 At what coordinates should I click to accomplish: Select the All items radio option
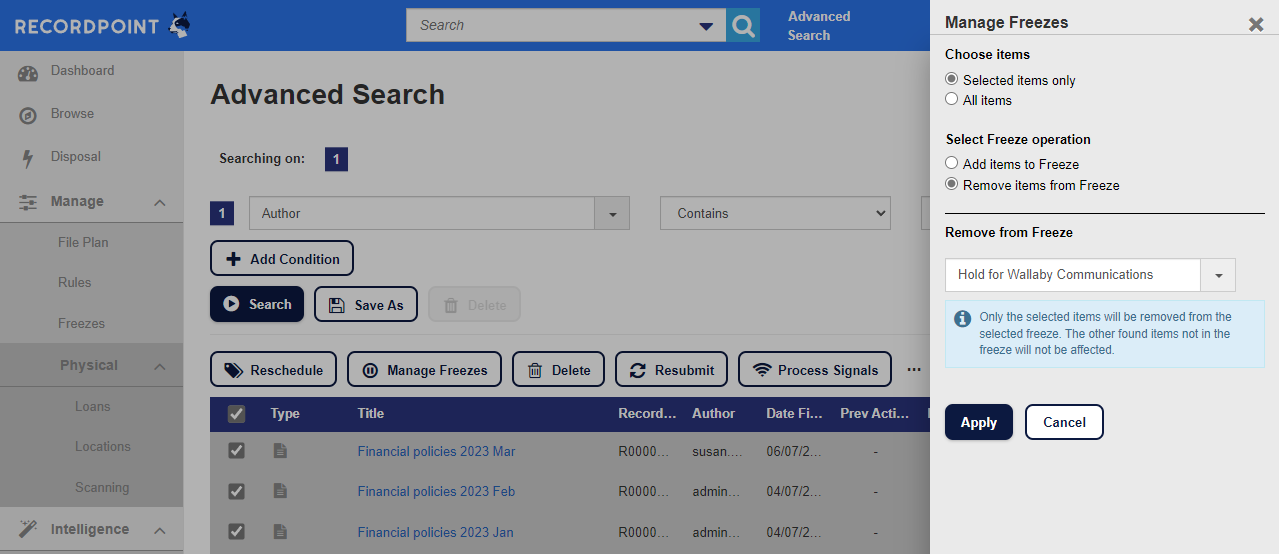click(952, 100)
